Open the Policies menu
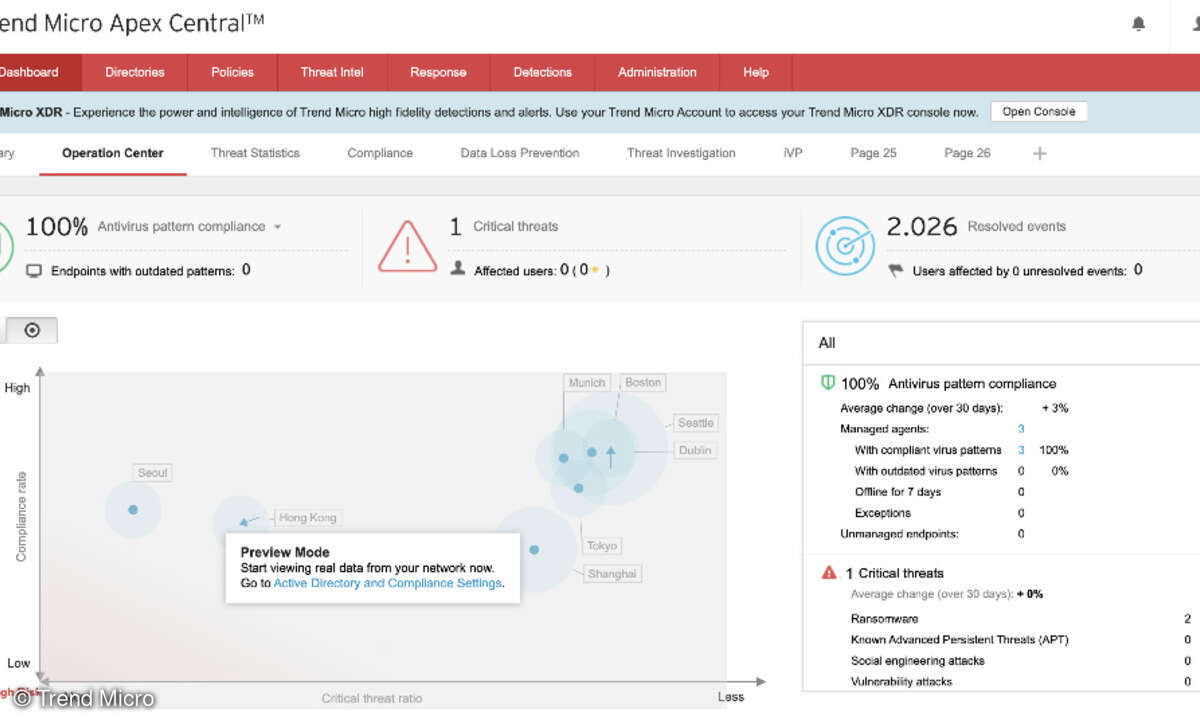The image size is (1200, 720). (x=232, y=72)
